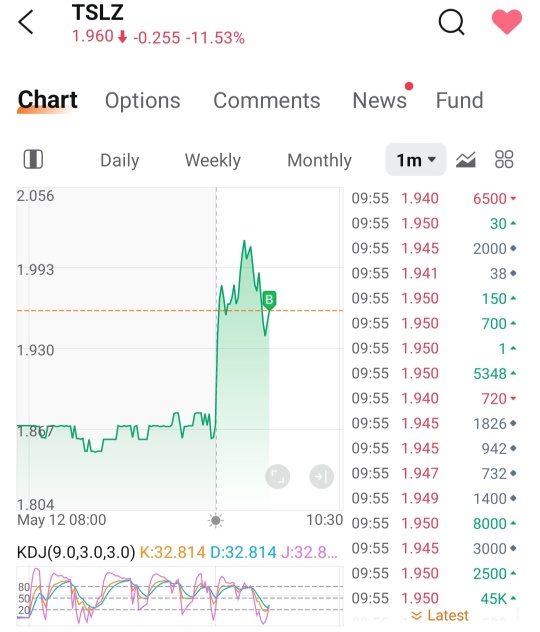Tap the green B buy marker
The height and width of the screenshot is (632, 540).
(x=269, y=300)
